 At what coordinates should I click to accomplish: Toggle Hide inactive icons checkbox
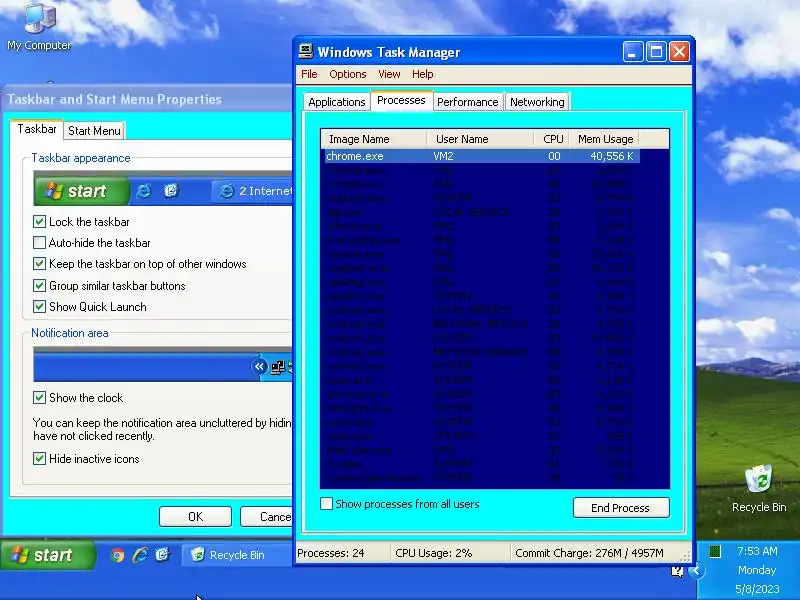click(39, 459)
